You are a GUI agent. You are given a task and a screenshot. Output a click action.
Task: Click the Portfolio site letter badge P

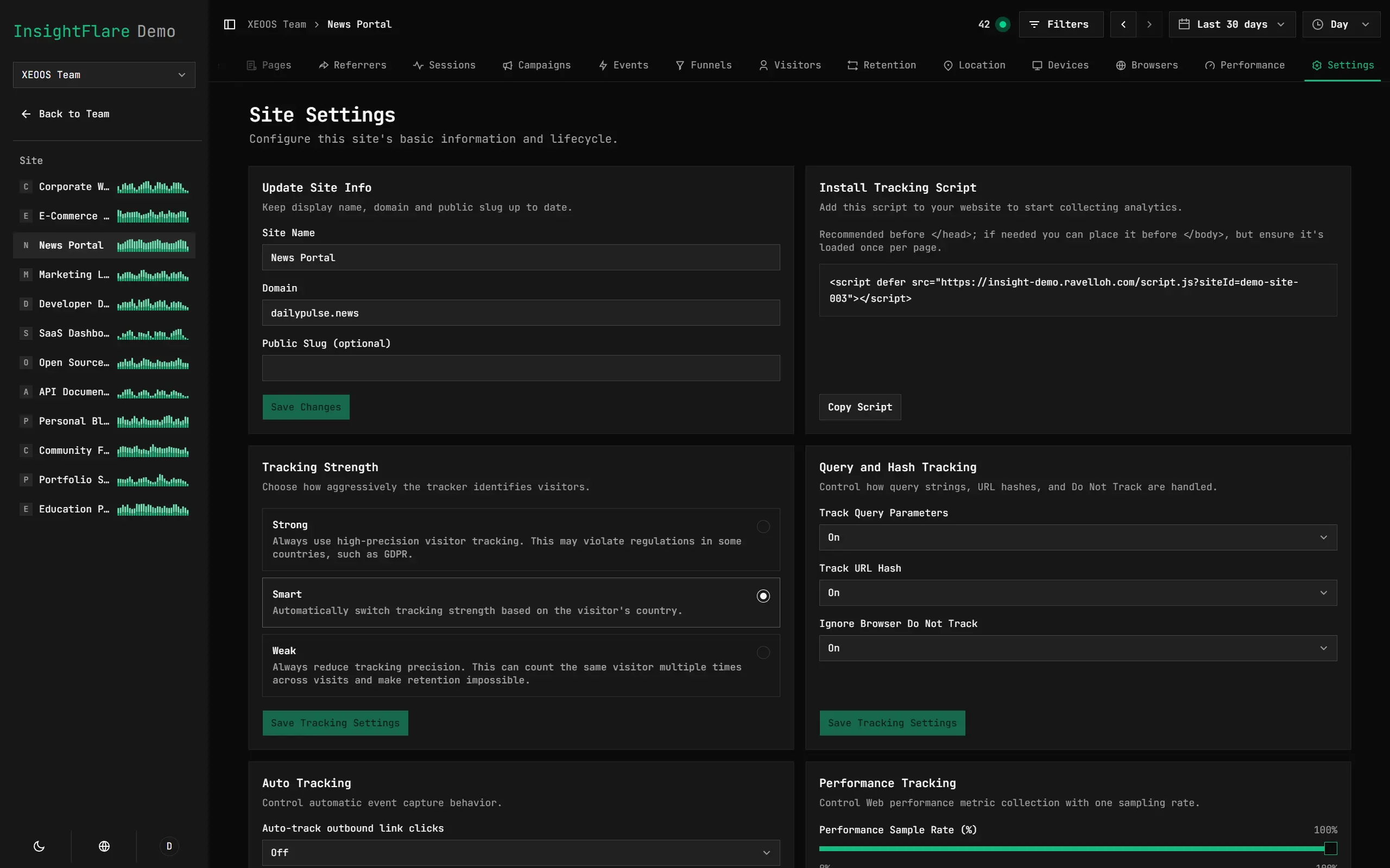(26, 479)
